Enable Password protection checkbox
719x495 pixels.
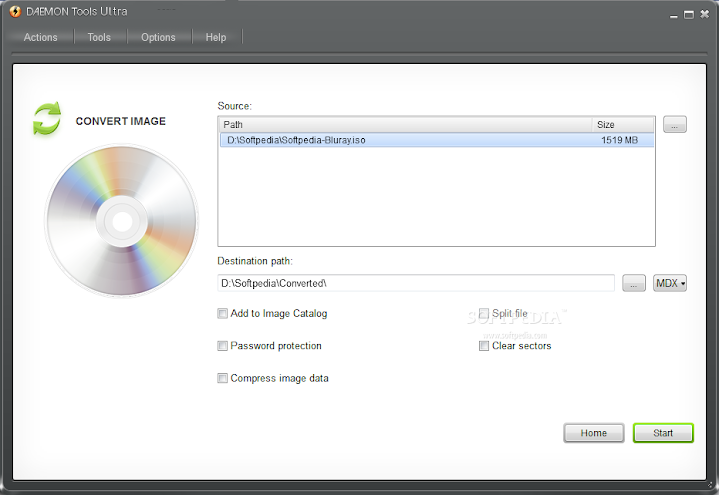tap(222, 345)
